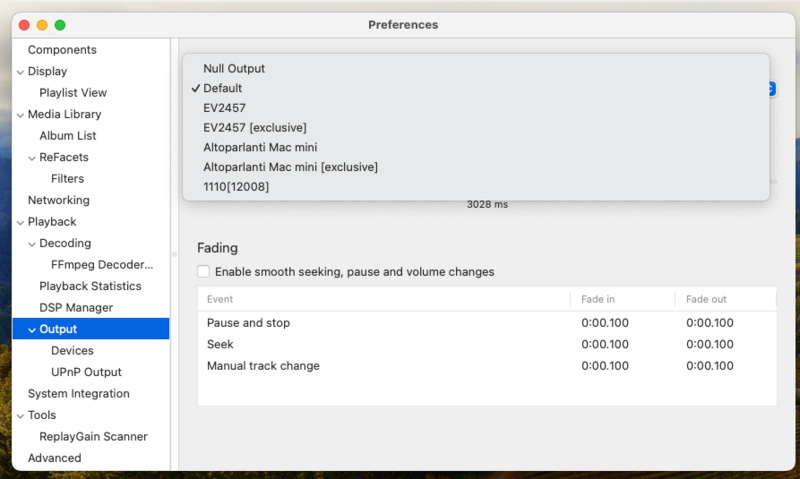This screenshot has width=800, height=479.
Task: Click the yellow minimize window button
Action: [x=42, y=25]
